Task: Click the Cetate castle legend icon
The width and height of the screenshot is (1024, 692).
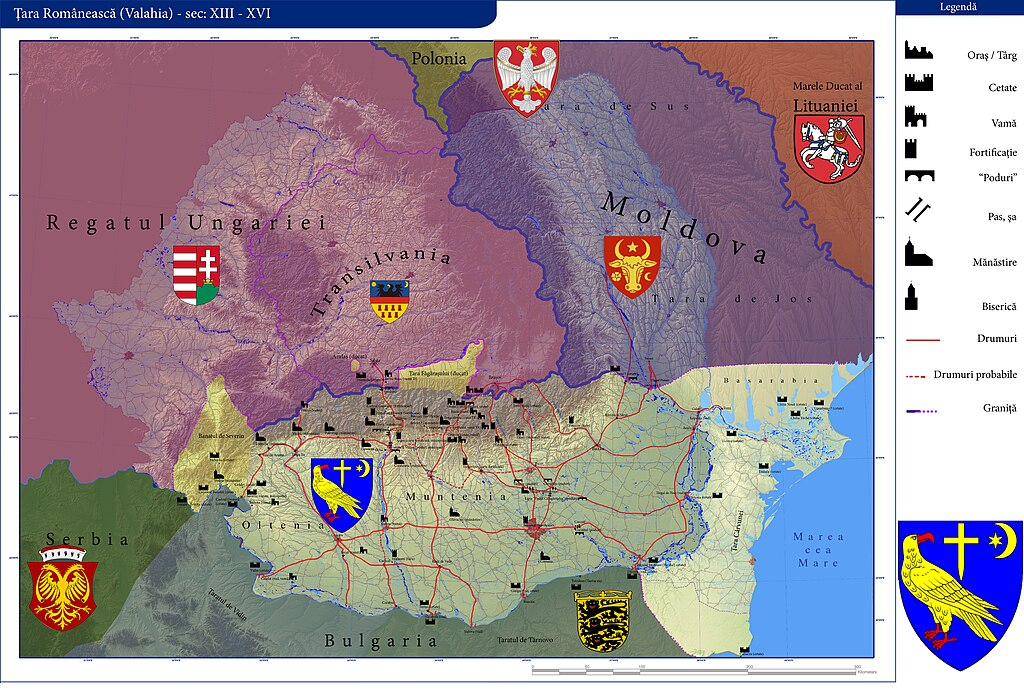Action: point(919,82)
